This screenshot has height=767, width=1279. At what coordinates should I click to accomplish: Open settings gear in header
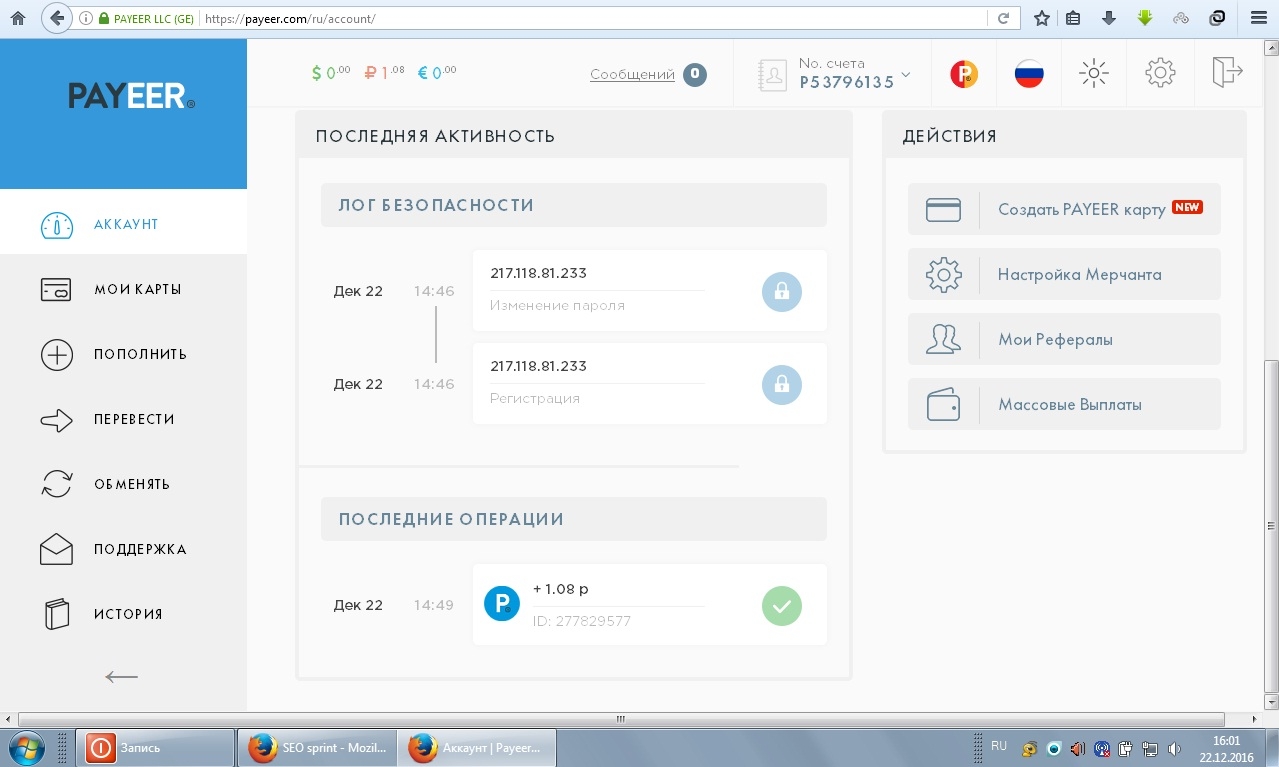click(1160, 73)
